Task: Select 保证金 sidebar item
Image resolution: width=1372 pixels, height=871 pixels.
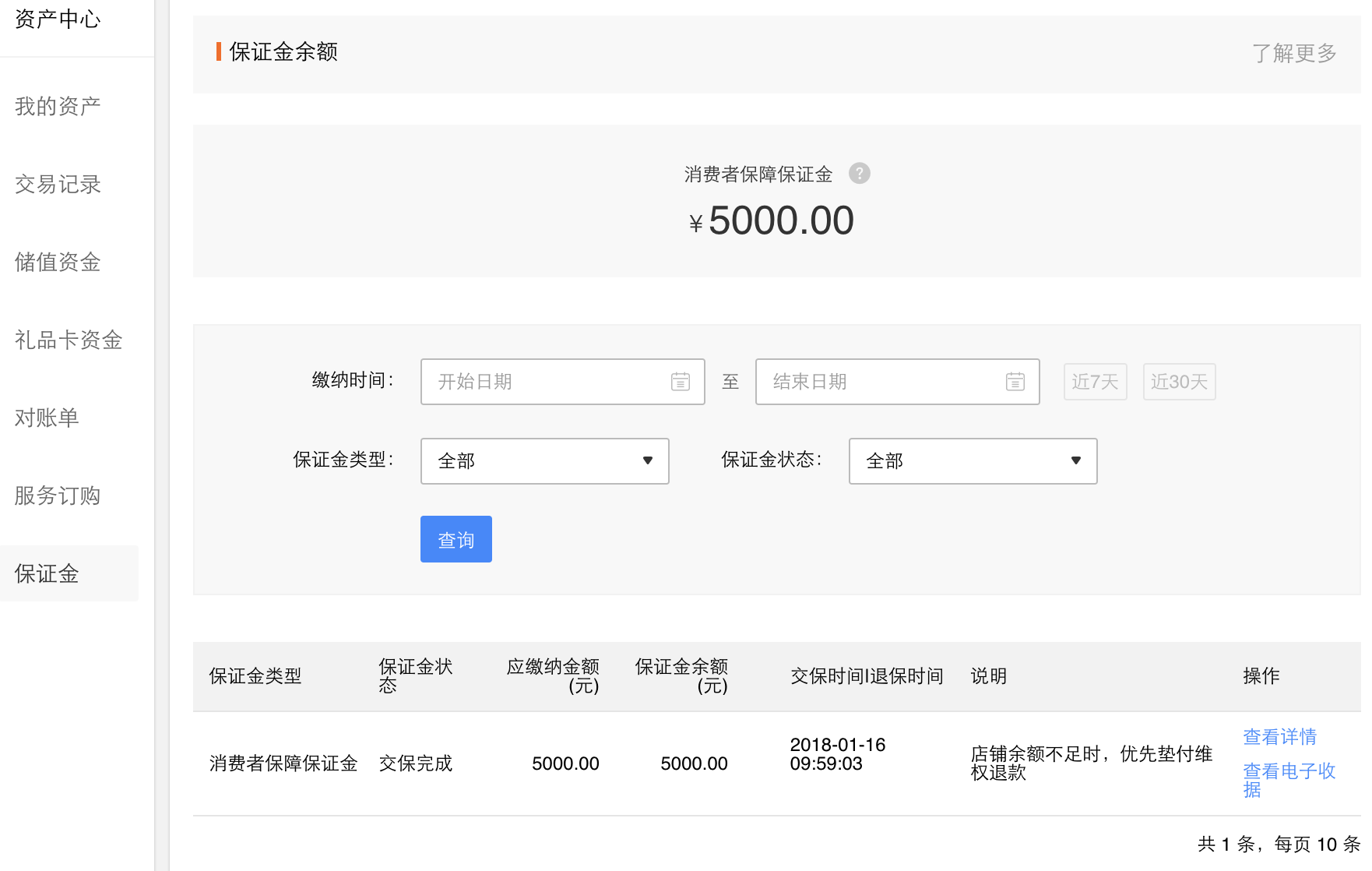Action: coord(47,573)
